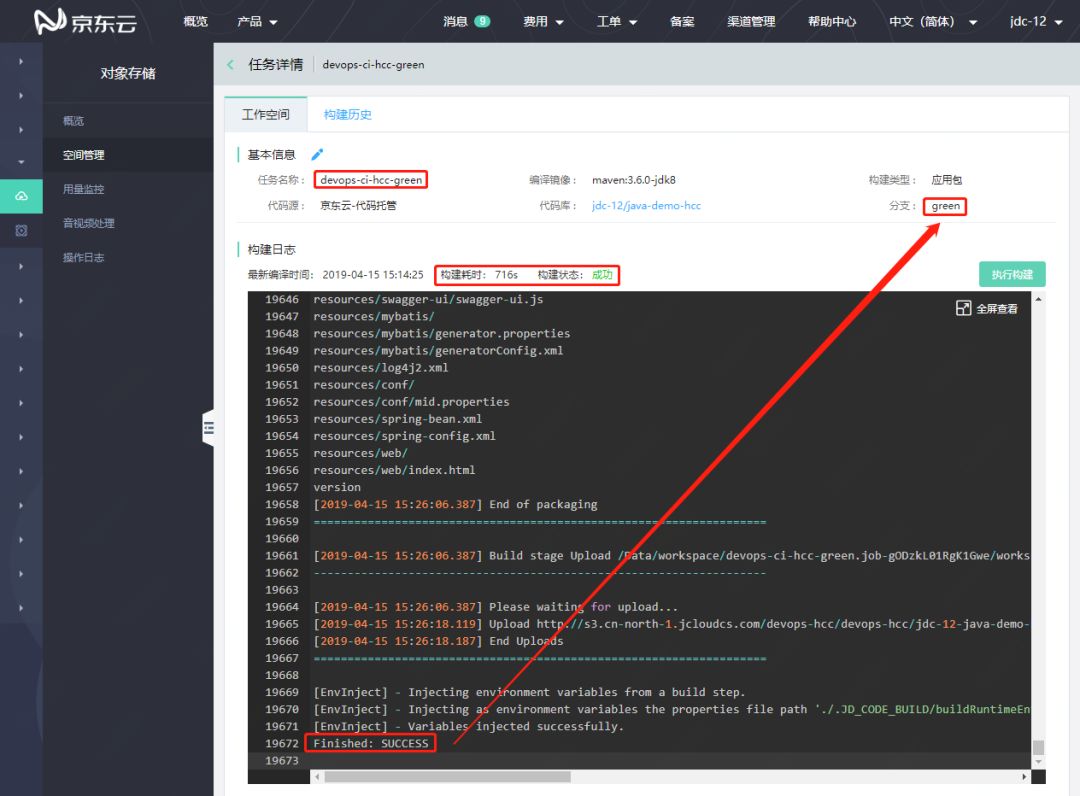Click the green branch value
The width and height of the screenshot is (1080, 796).
click(x=945, y=206)
